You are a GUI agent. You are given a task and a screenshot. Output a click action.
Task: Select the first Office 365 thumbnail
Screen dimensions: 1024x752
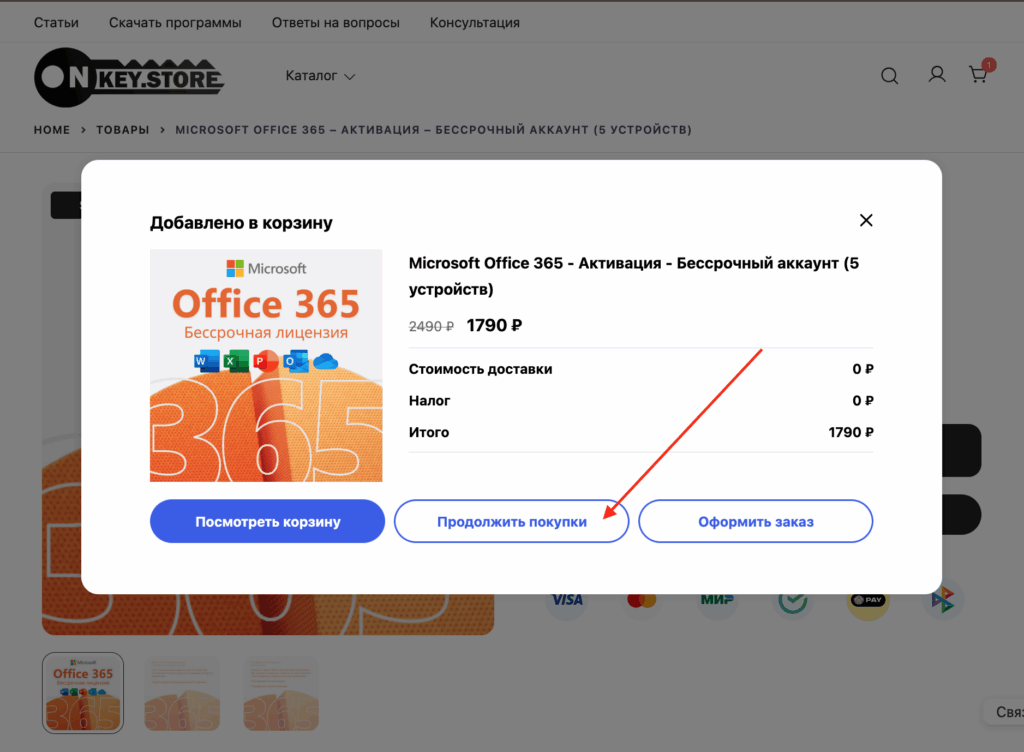pyautogui.click(x=83, y=693)
